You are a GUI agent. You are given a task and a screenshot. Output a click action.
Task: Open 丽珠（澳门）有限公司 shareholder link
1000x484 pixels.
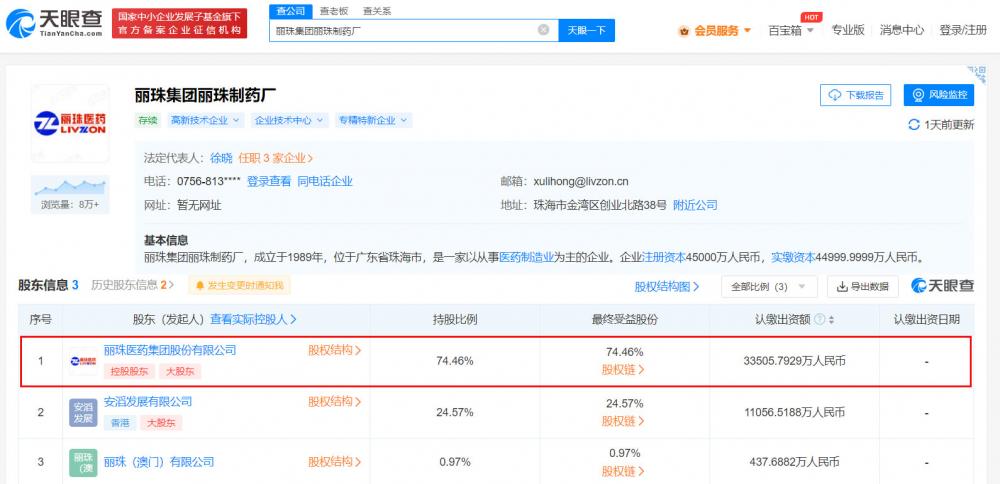coord(159,462)
